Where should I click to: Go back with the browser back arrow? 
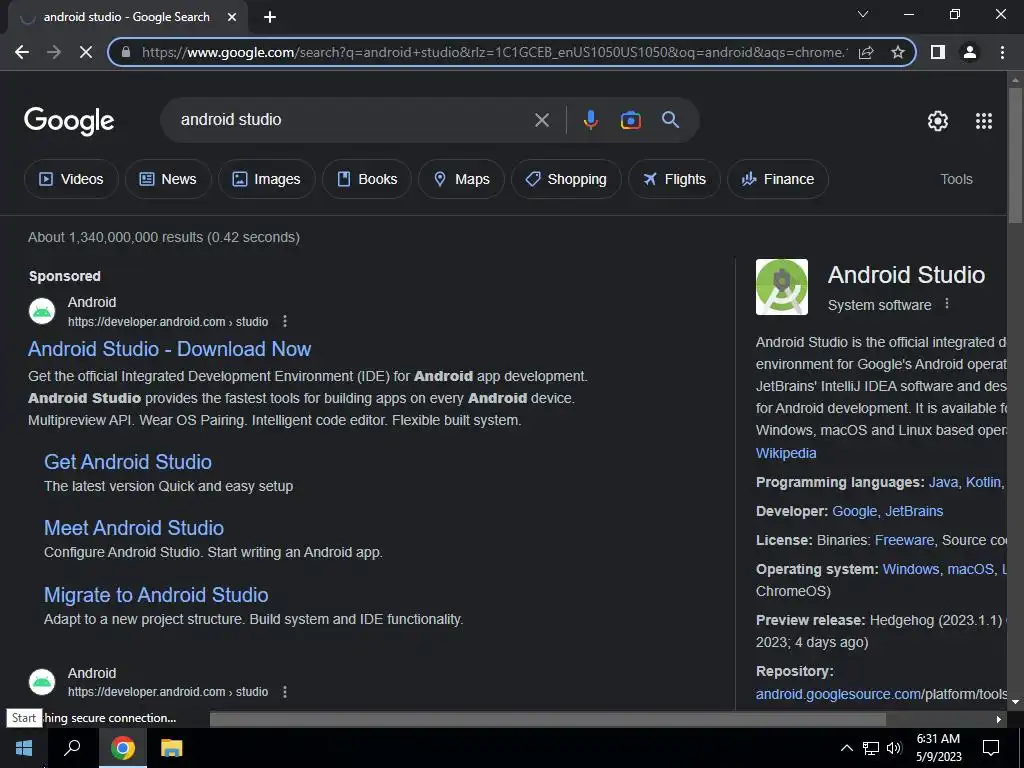[22, 52]
